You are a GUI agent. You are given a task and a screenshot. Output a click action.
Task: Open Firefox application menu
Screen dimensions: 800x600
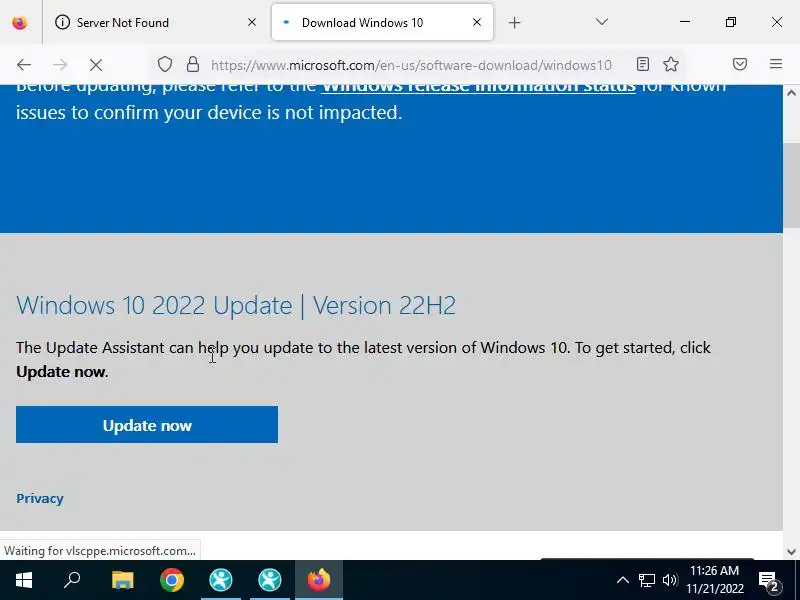coord(776,64)
